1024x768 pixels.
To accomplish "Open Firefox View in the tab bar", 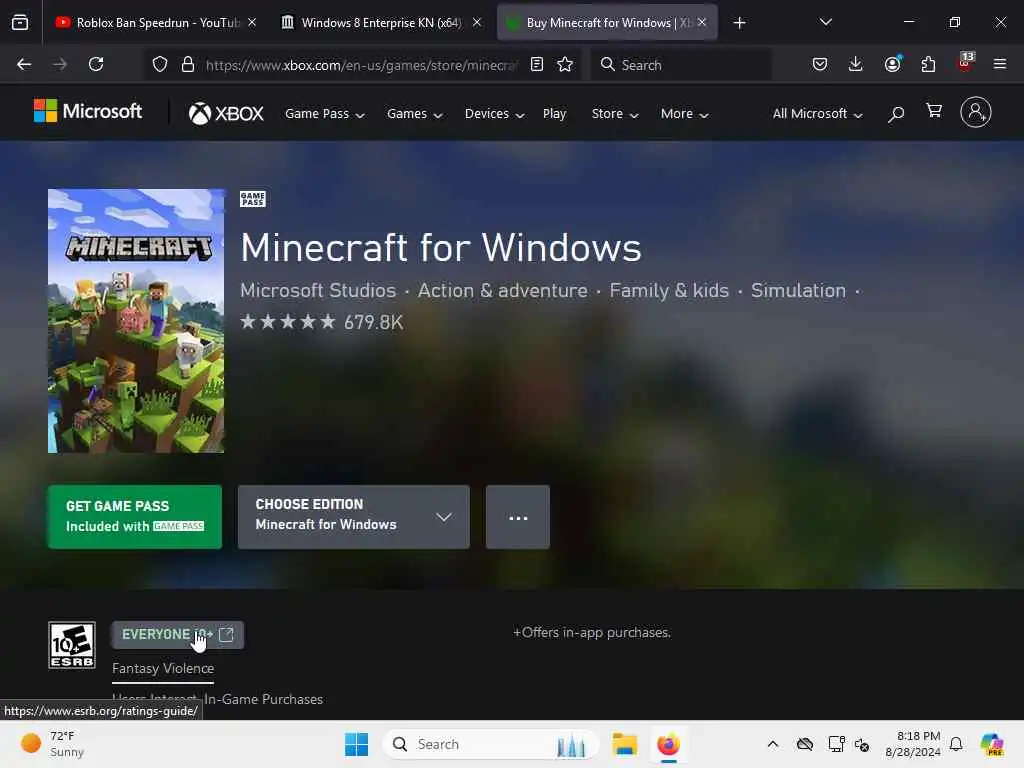I will 20,23.
